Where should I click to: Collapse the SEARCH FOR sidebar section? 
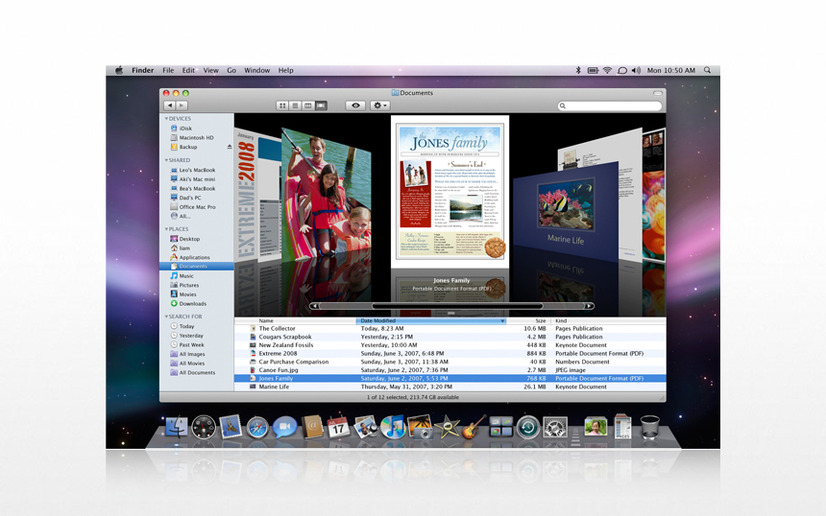(166, 316)
